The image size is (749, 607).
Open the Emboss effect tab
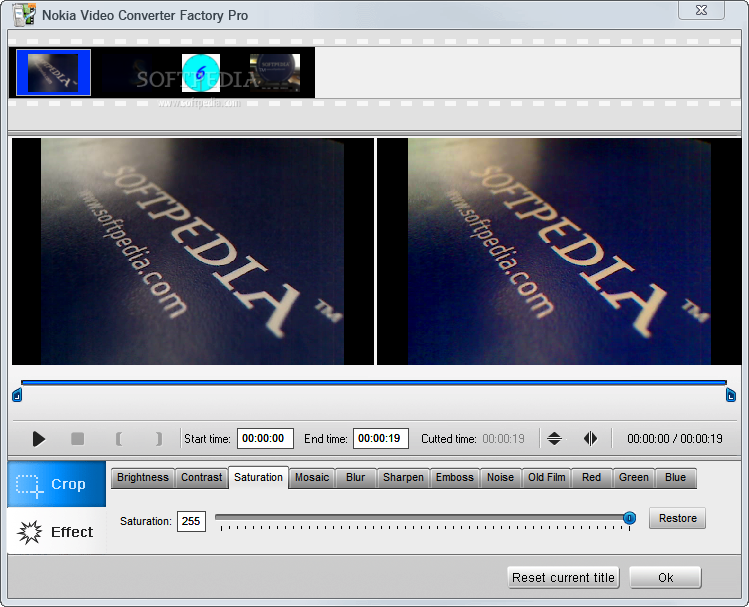[x=455, y=478]
